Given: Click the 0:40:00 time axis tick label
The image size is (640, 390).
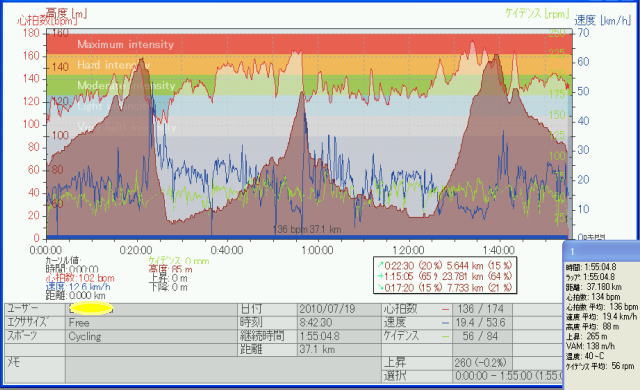Looking at the screenshot, I should [x=227, y=250].
